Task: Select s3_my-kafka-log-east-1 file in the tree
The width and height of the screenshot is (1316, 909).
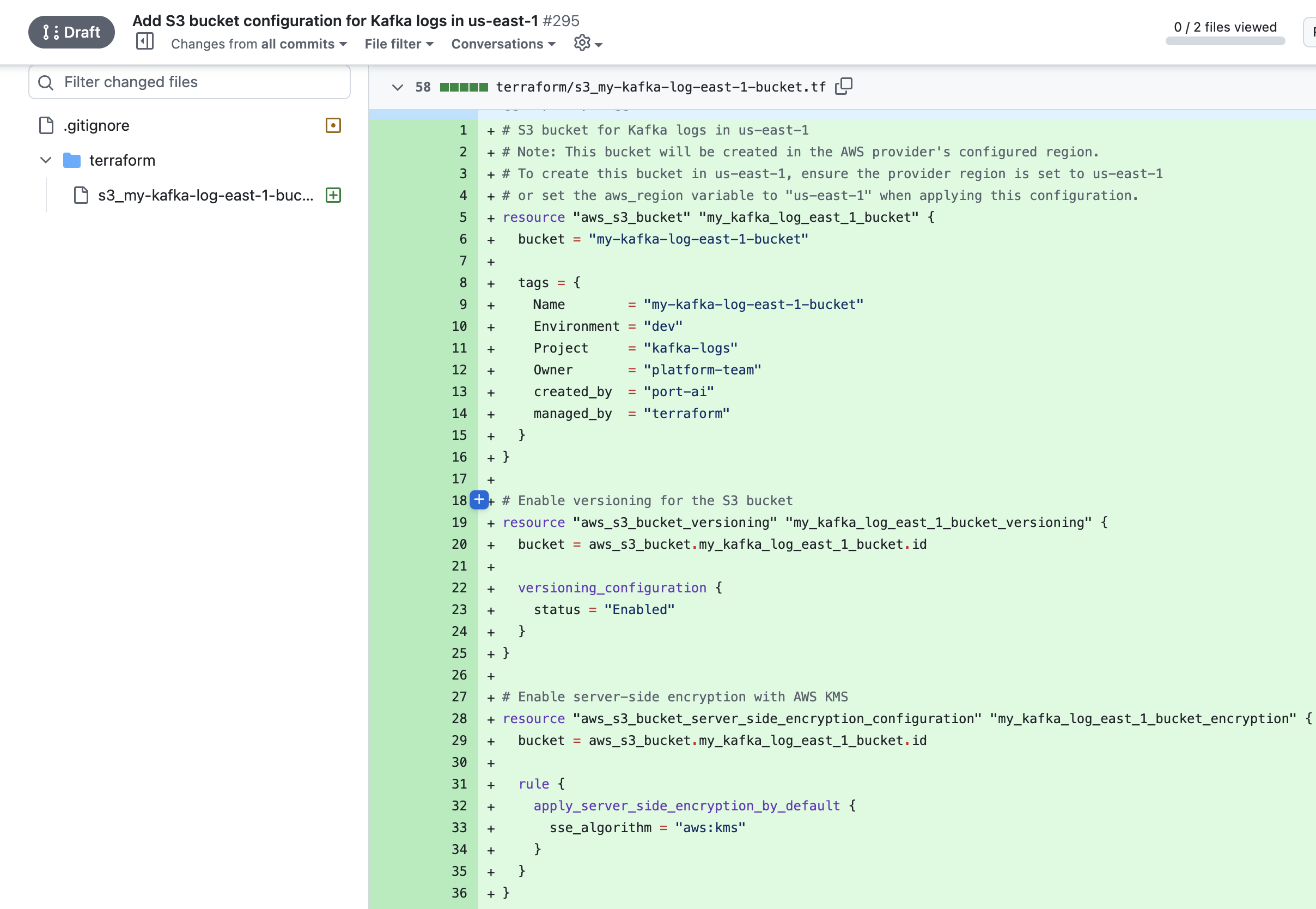Action: click(205, 195)
